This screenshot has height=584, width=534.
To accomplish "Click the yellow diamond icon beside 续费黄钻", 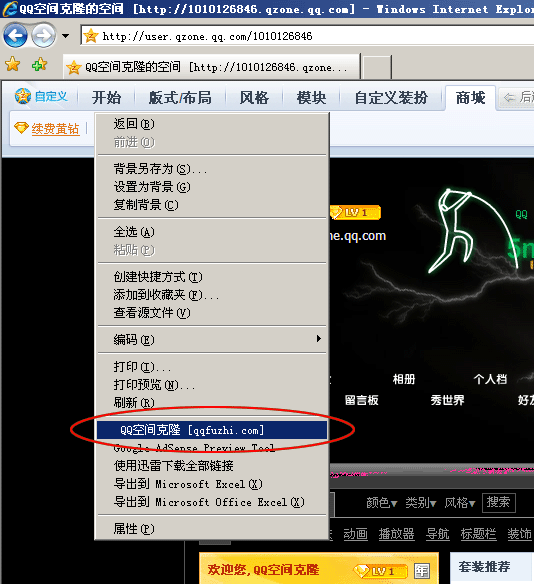I will point(22,128).
